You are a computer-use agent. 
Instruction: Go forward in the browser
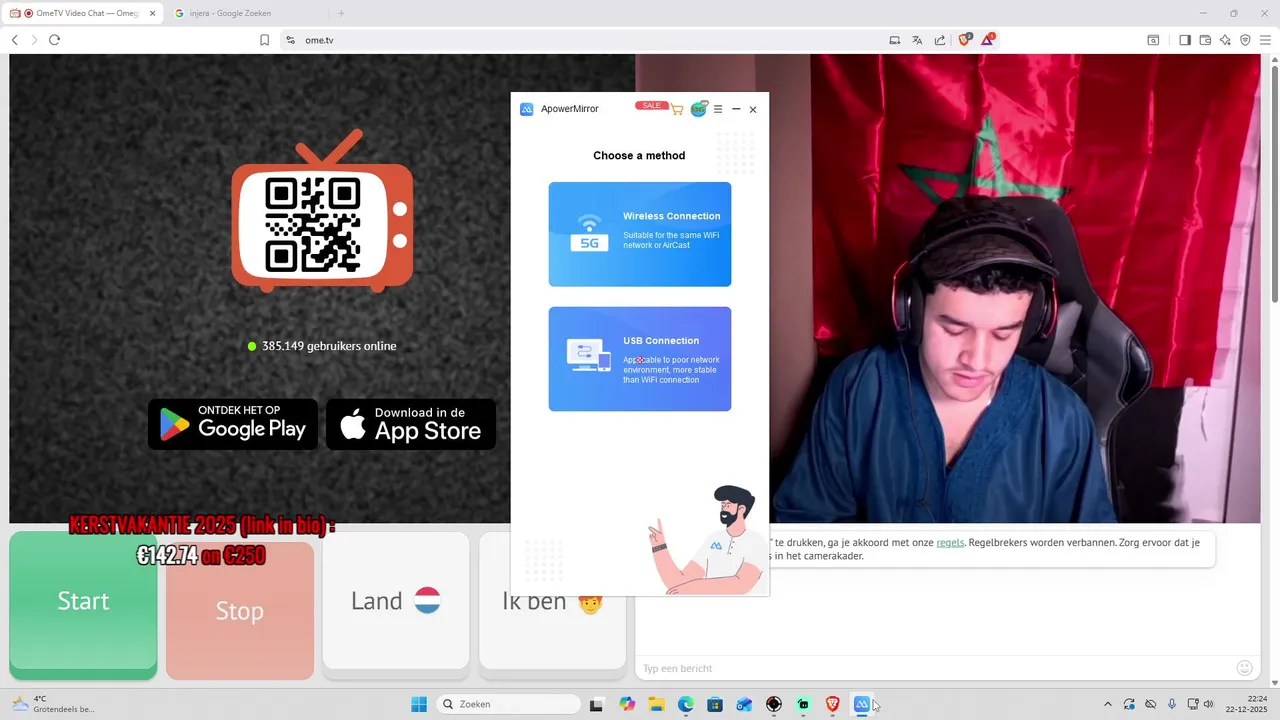[34, 40]
